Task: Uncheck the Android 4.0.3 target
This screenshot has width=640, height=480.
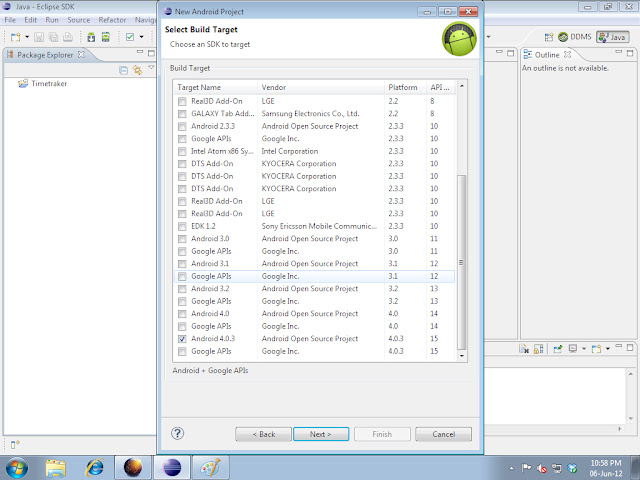Action: coord(182,339)
